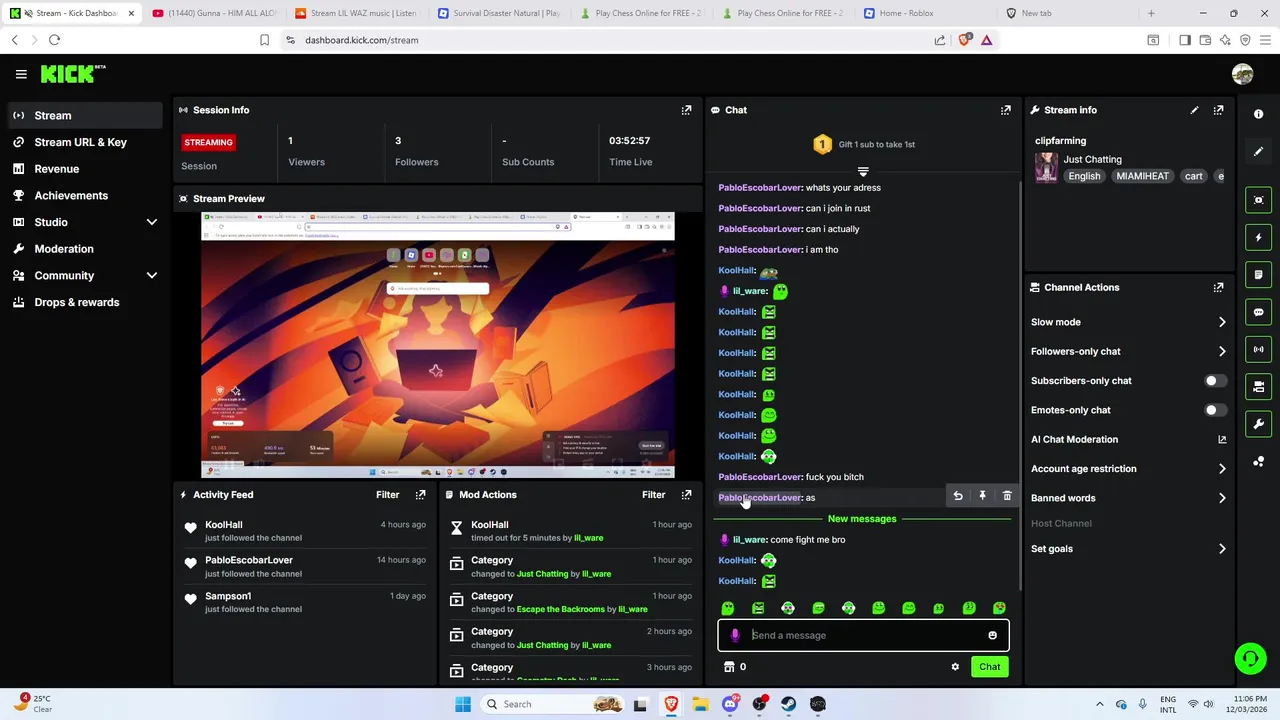
Task: Open the Moderation page
Action: point(84,249)
